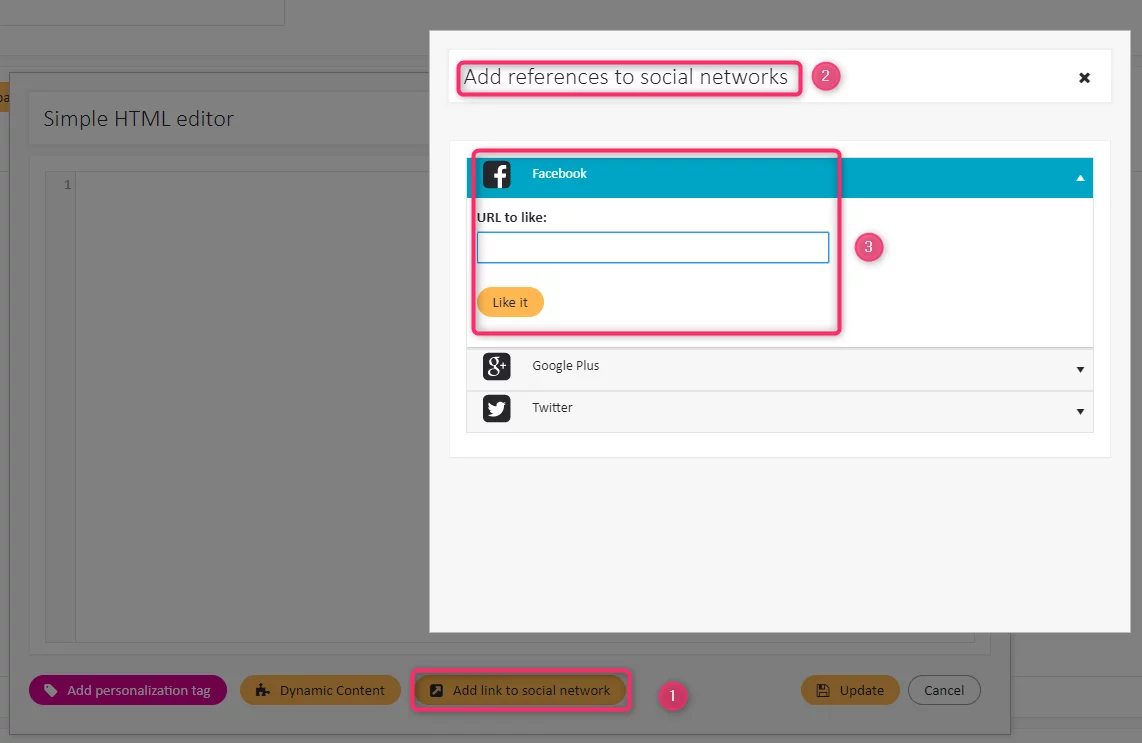Open the Twitter accordion row
This screenshot has width=1142, height=743.
(x=780, y=411)
